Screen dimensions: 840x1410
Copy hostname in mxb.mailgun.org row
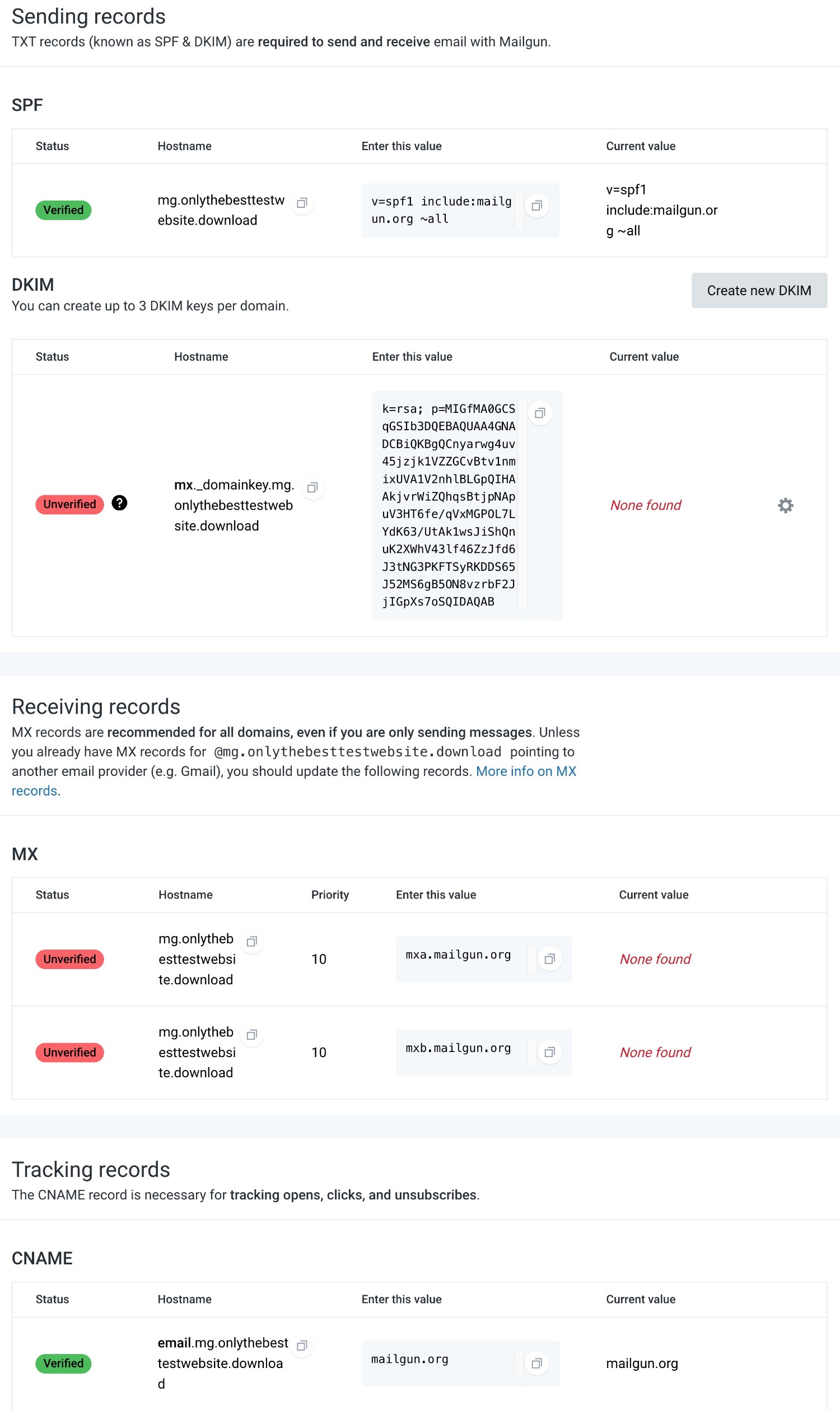point(252,1035)
